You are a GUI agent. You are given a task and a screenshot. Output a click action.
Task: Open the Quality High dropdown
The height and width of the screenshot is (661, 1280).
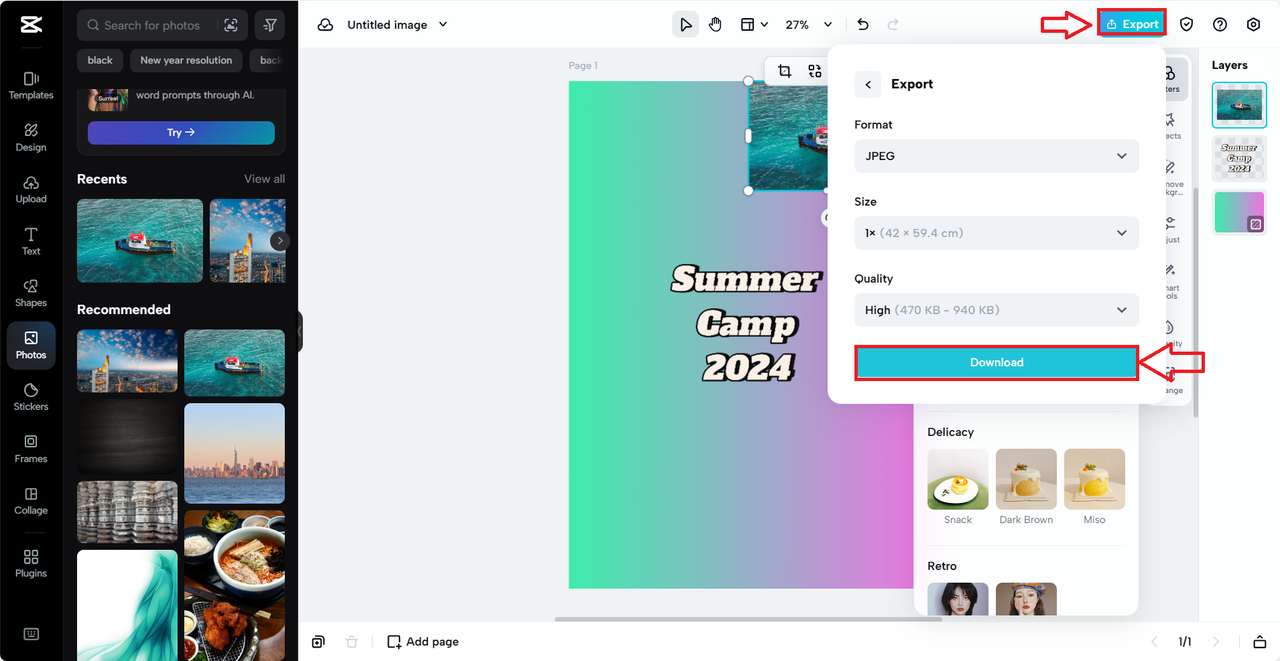point(996,310)
